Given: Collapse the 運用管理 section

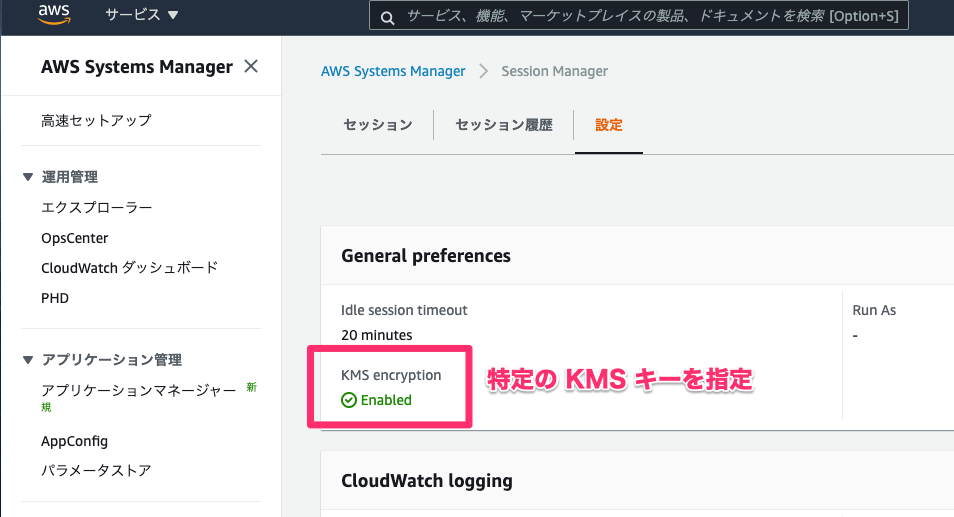Looking at the screenshot, I should click(x=28, y=177).
